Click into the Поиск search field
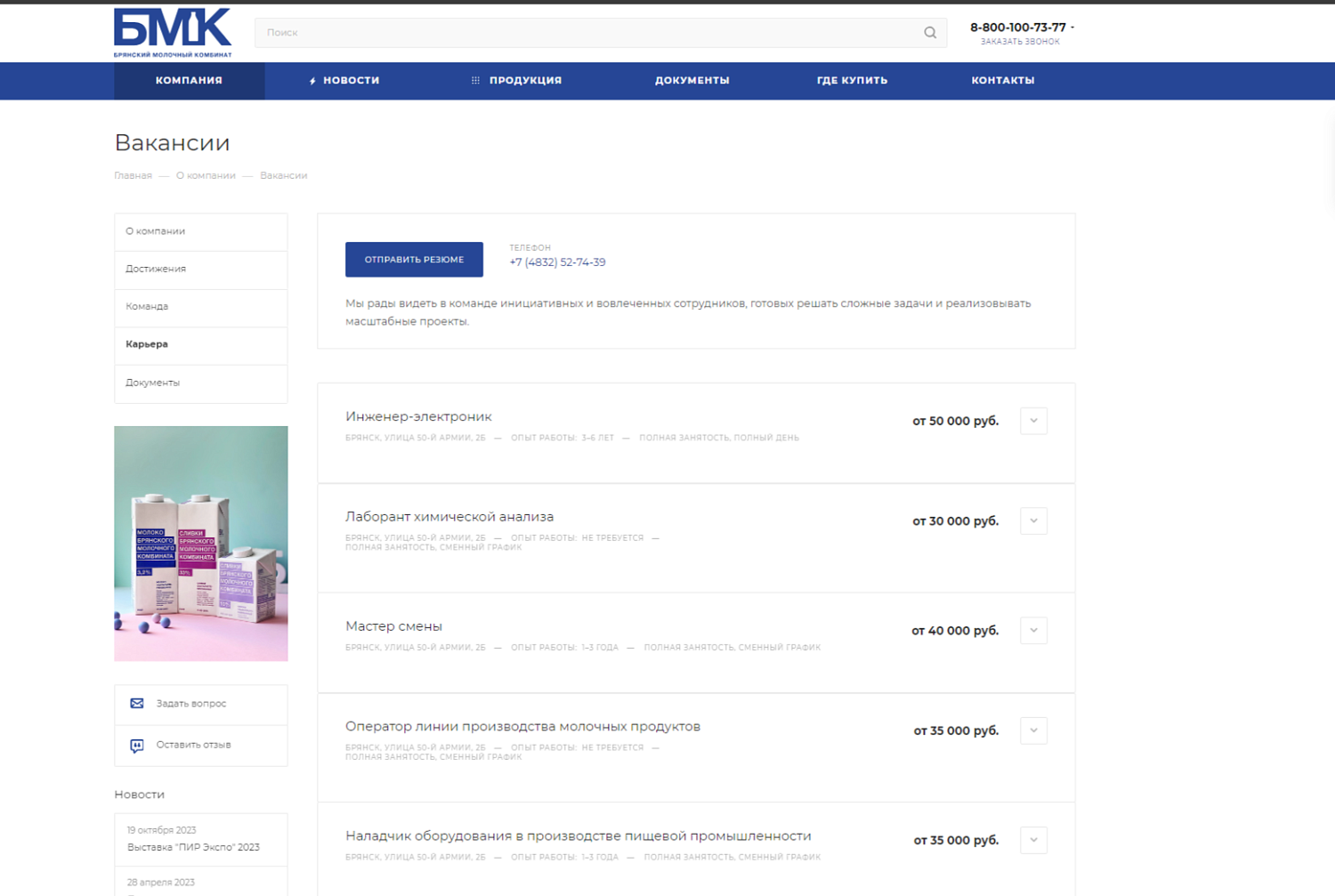The image size is (1335, 896). tap(587, 33)
